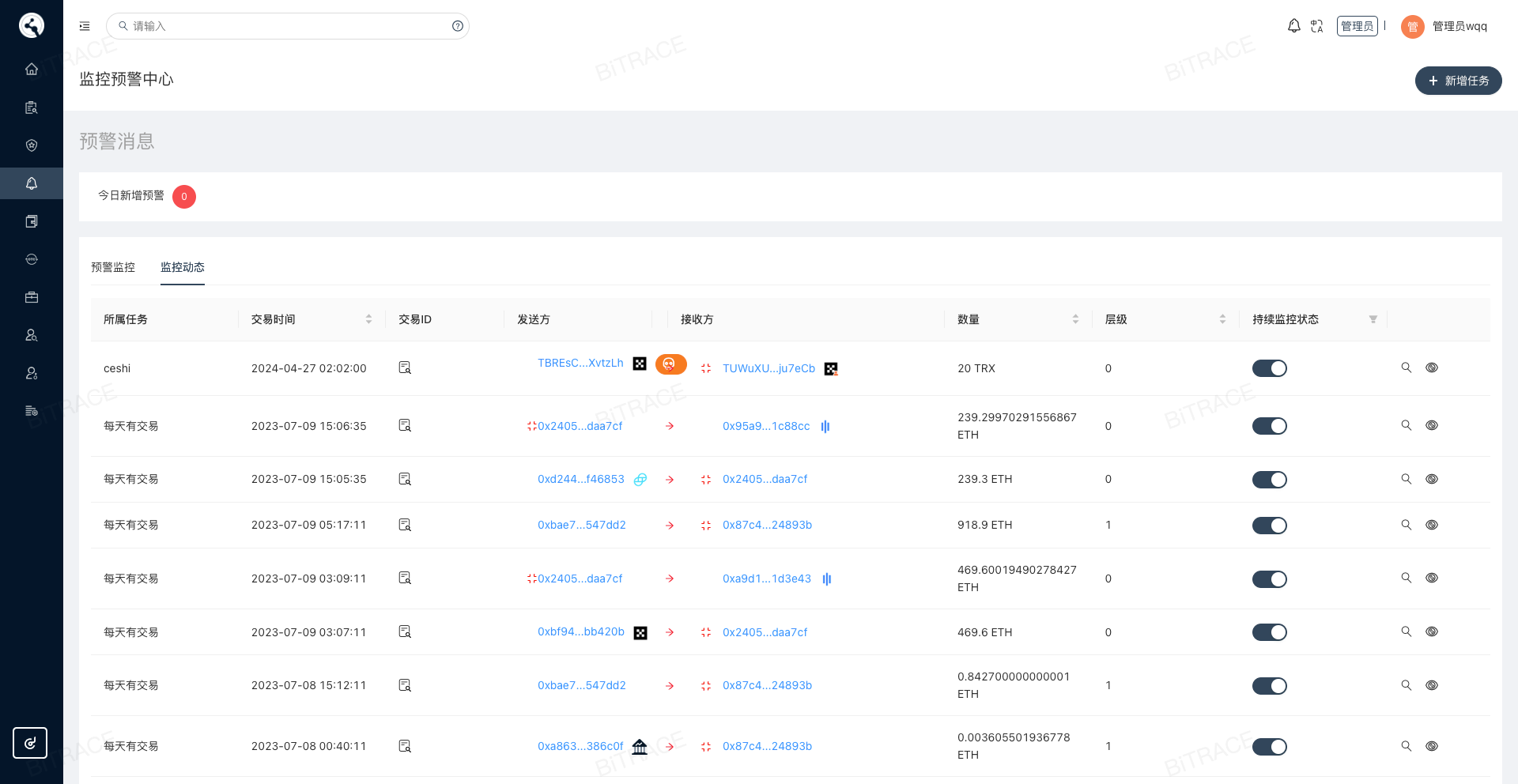
Task: Click the help question icon in search box
Action: point(458,26)
